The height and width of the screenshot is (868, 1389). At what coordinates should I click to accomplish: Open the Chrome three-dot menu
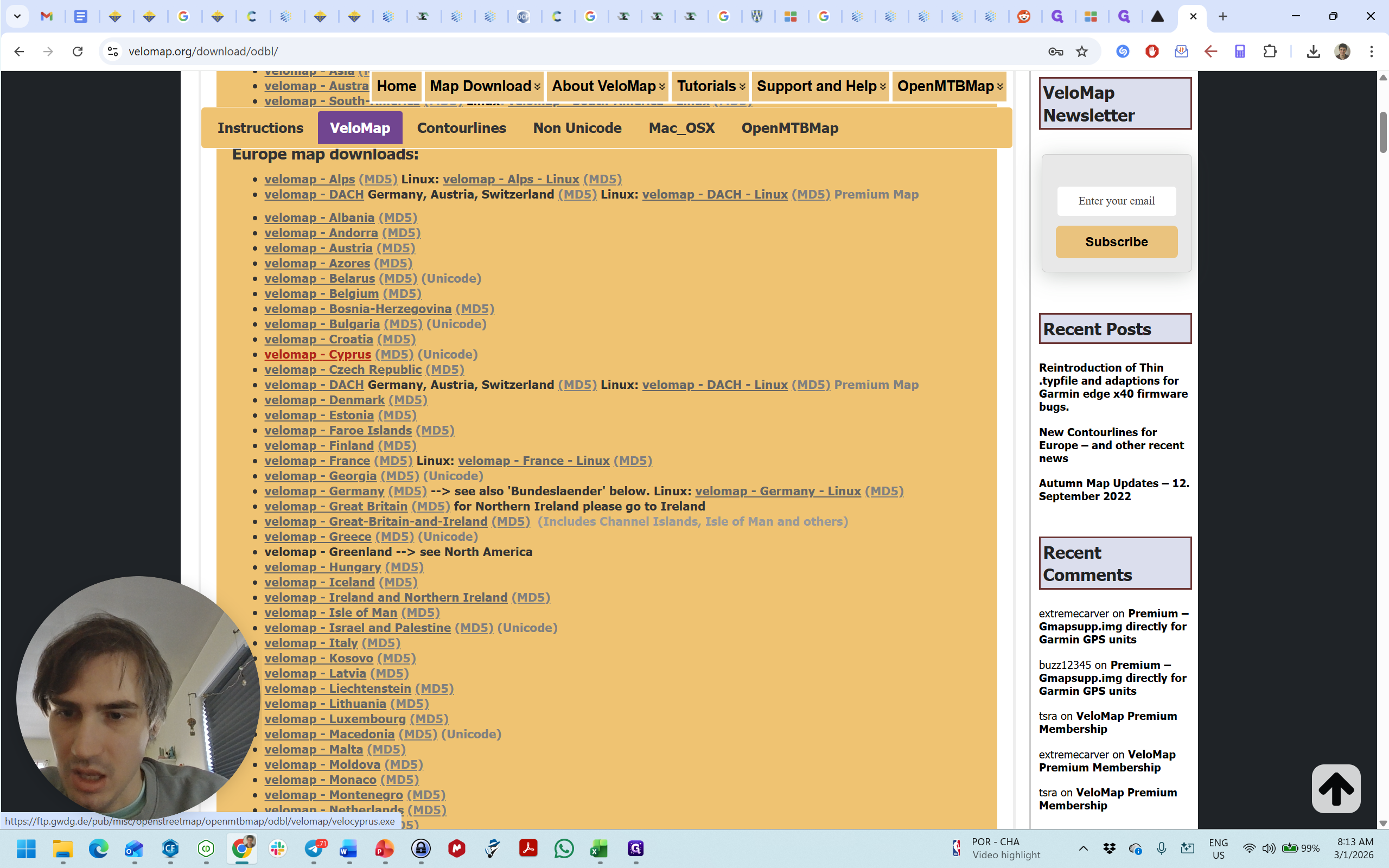[1371, 52]
